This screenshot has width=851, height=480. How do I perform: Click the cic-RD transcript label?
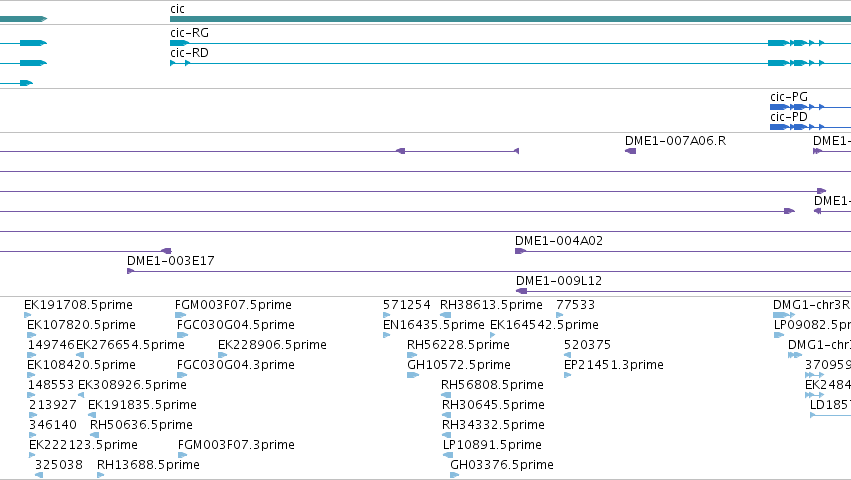tap(189, 53)
